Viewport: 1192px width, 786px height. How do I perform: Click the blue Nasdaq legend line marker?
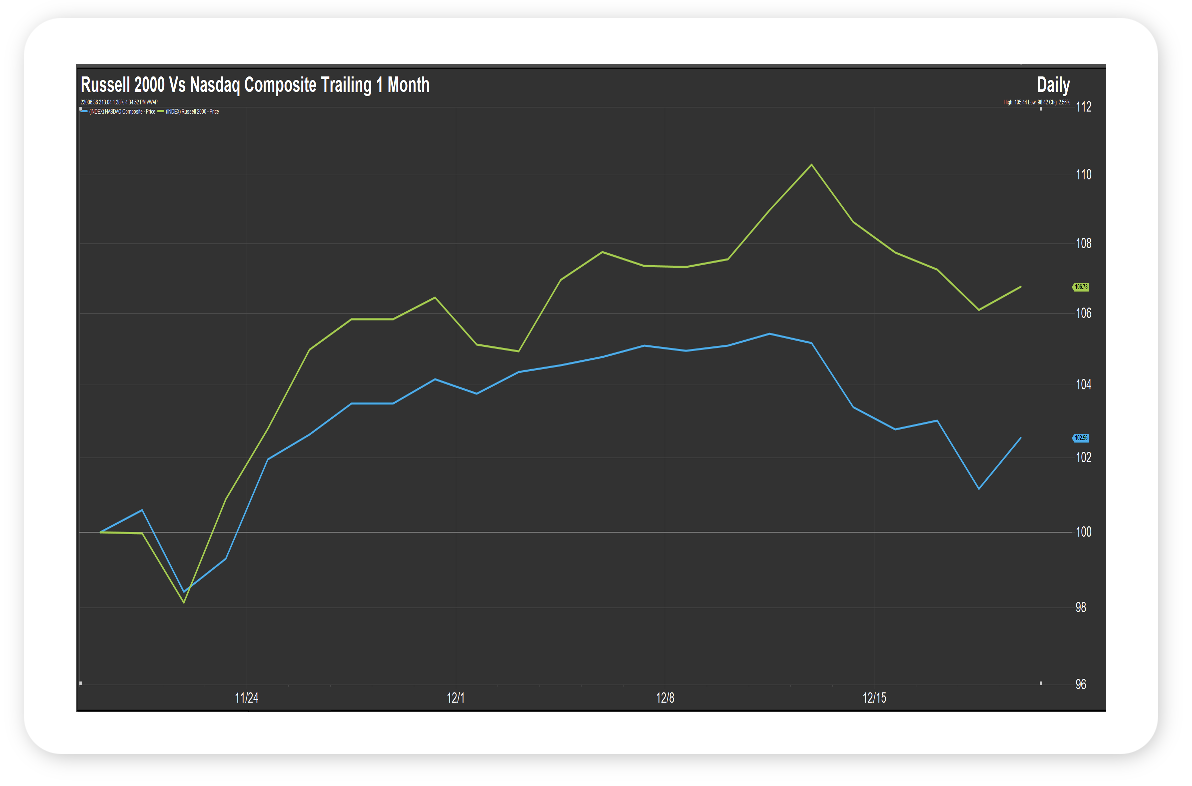[x=83, y=111]
